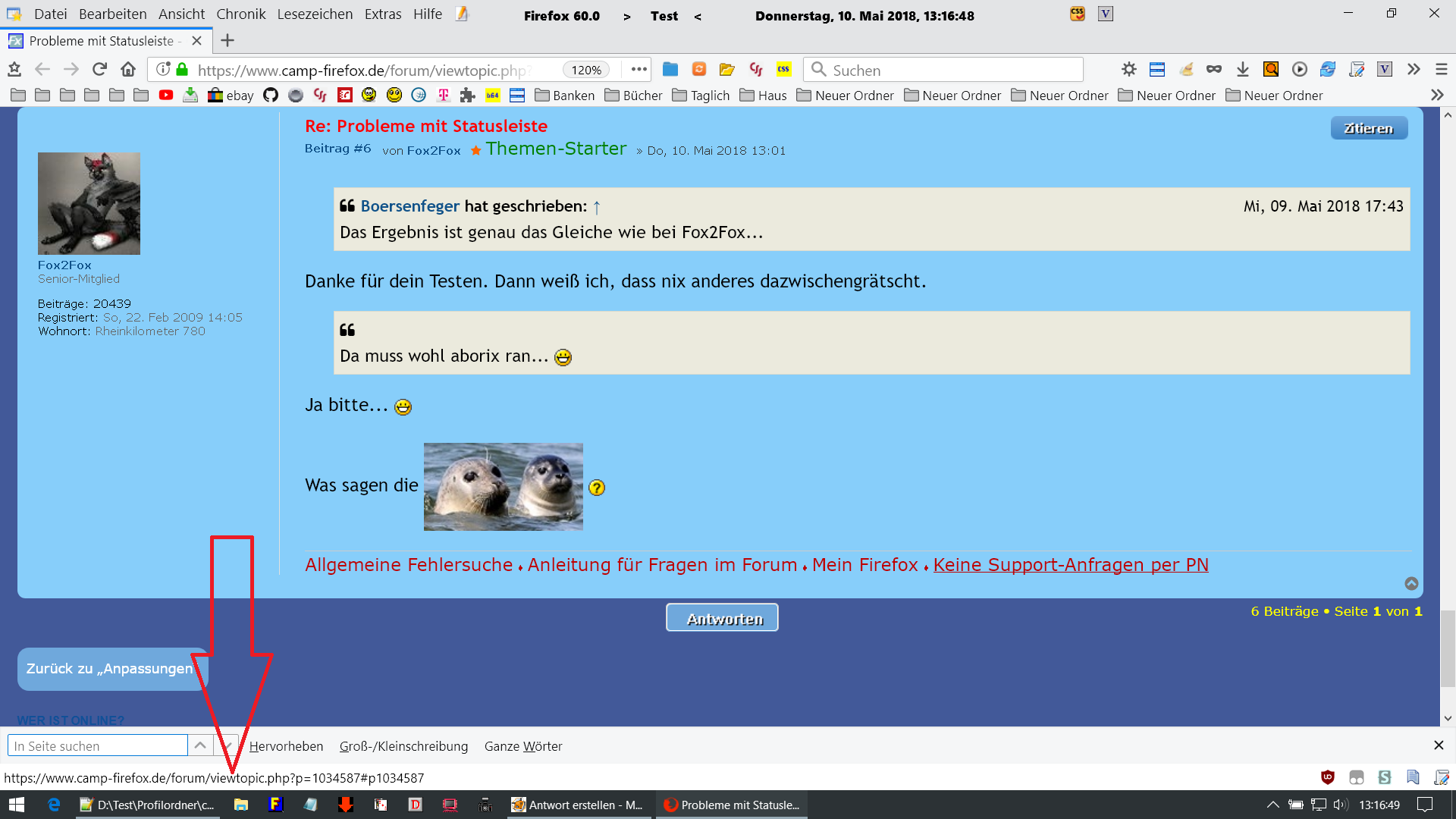Open the Lesezeichen menu
The image size is (1456, 819).
coord(315,14)
